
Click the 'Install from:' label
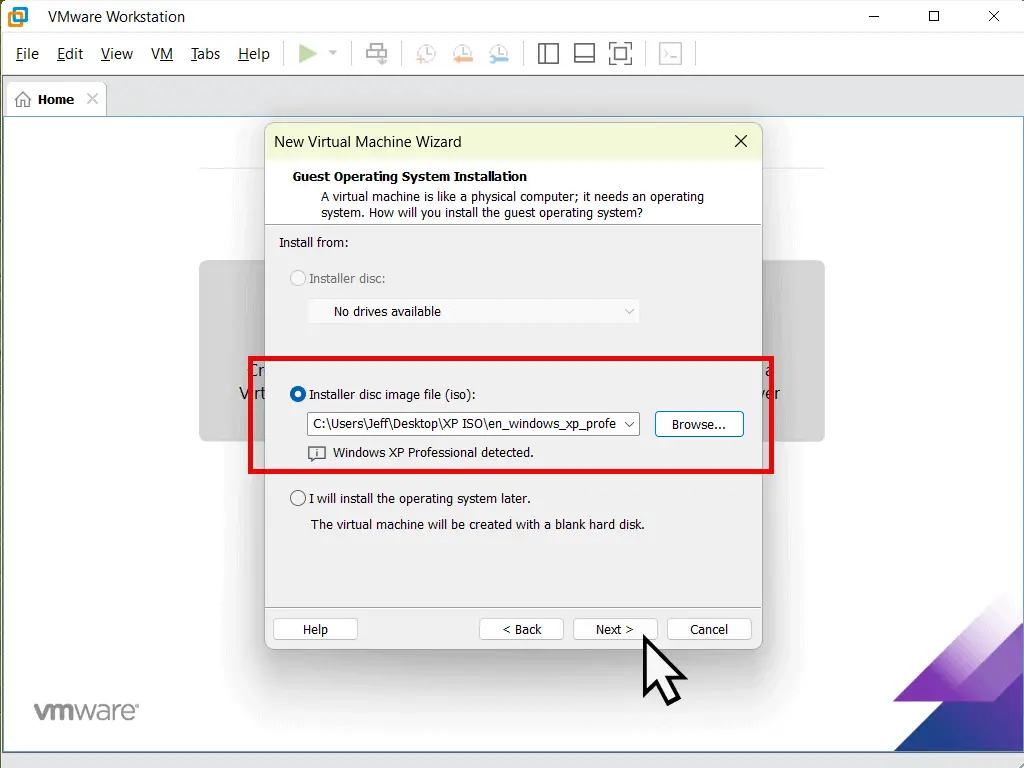pyautogui.click(x=313, y=242)
